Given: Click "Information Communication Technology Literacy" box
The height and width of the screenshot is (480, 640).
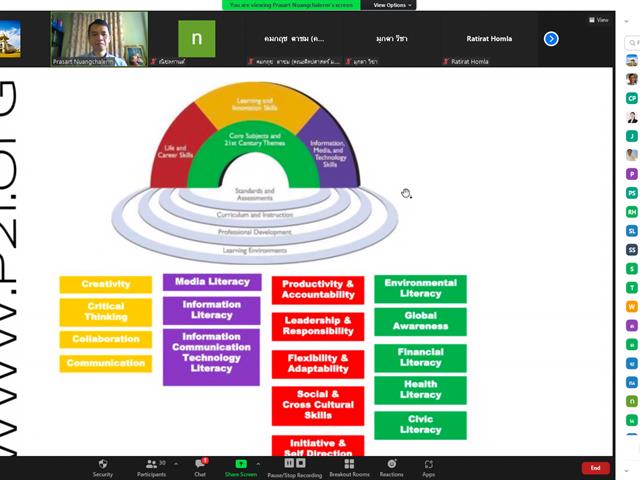Looking at the screenshot, I should pos(211,357).
